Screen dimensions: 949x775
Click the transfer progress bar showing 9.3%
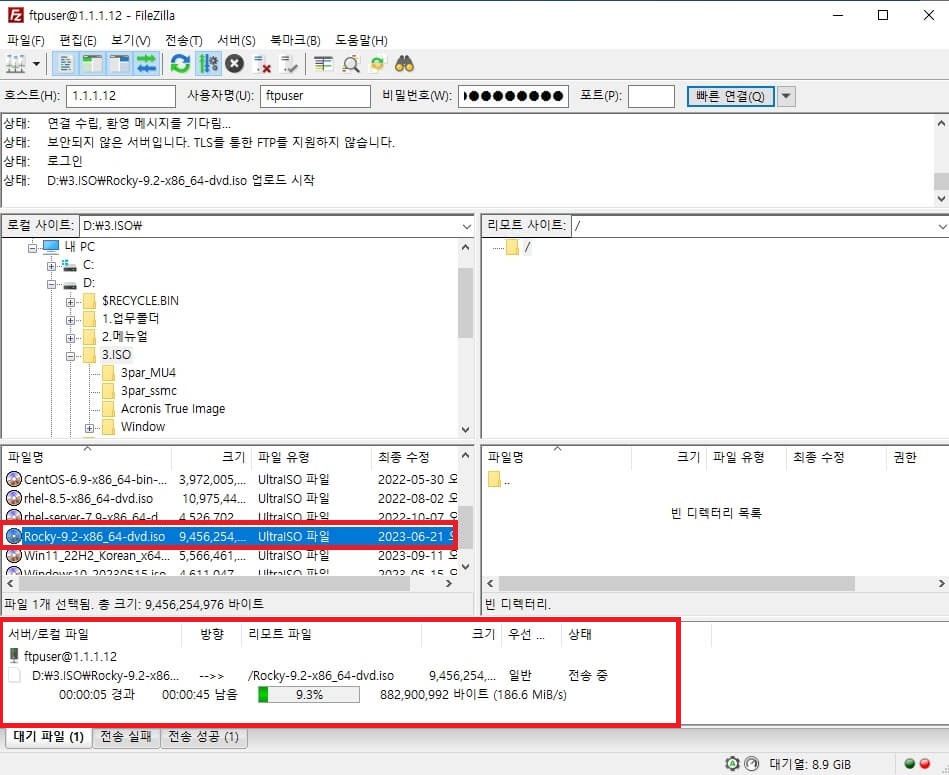click(309, 695)
